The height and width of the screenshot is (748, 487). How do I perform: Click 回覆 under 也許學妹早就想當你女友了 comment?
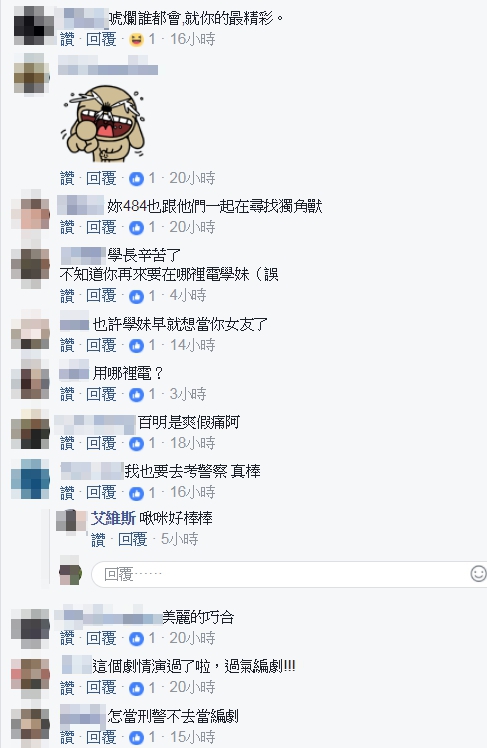point(101,345)
